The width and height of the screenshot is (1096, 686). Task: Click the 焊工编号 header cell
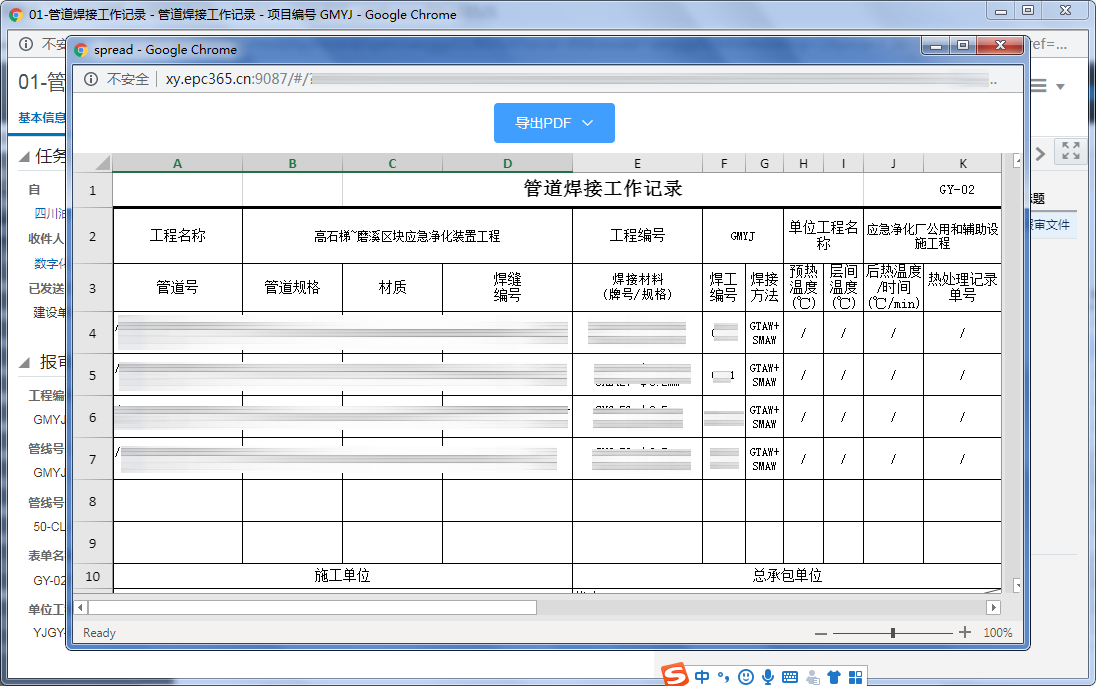point(724,288)
